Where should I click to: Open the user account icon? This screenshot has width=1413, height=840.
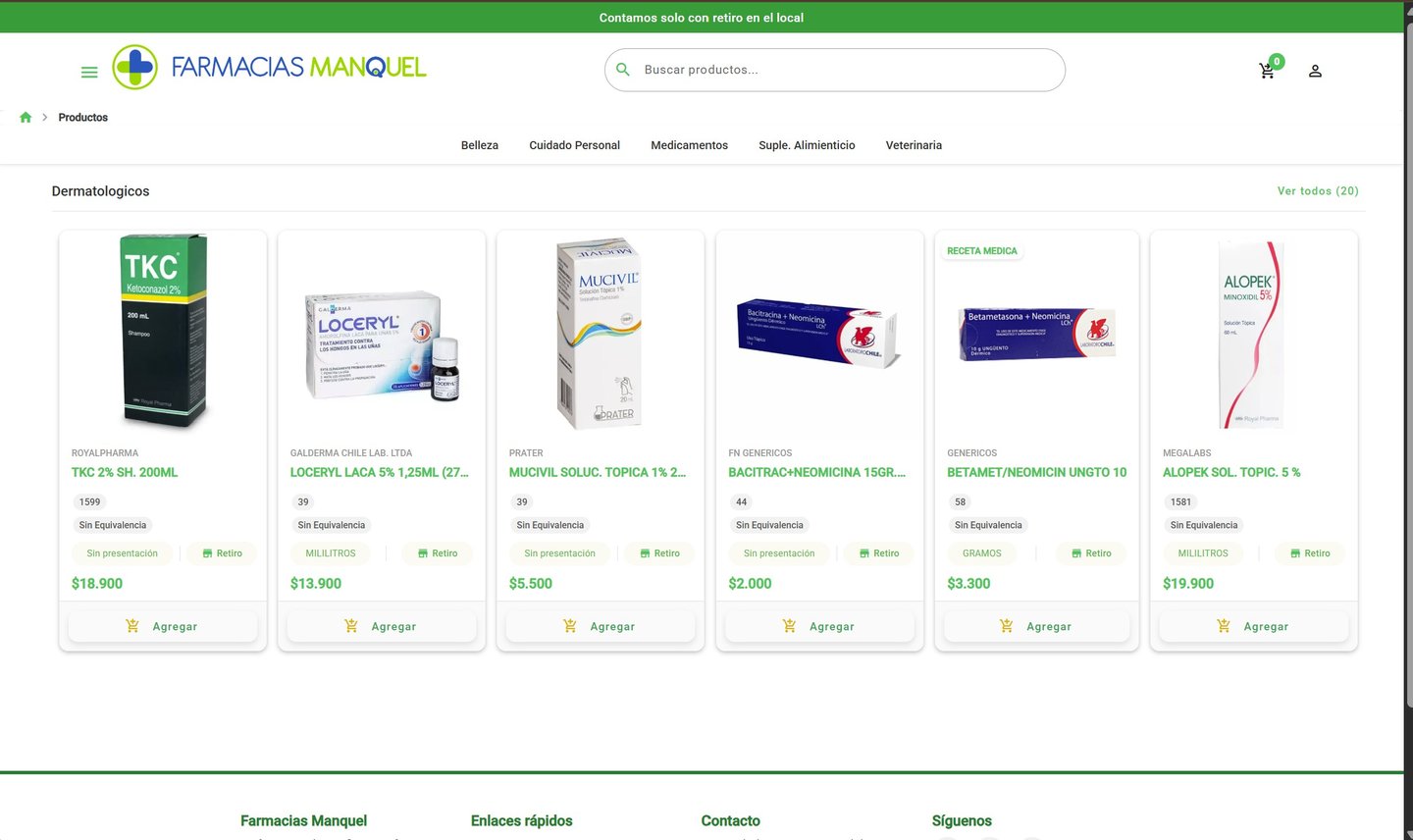click(1315, 71)
